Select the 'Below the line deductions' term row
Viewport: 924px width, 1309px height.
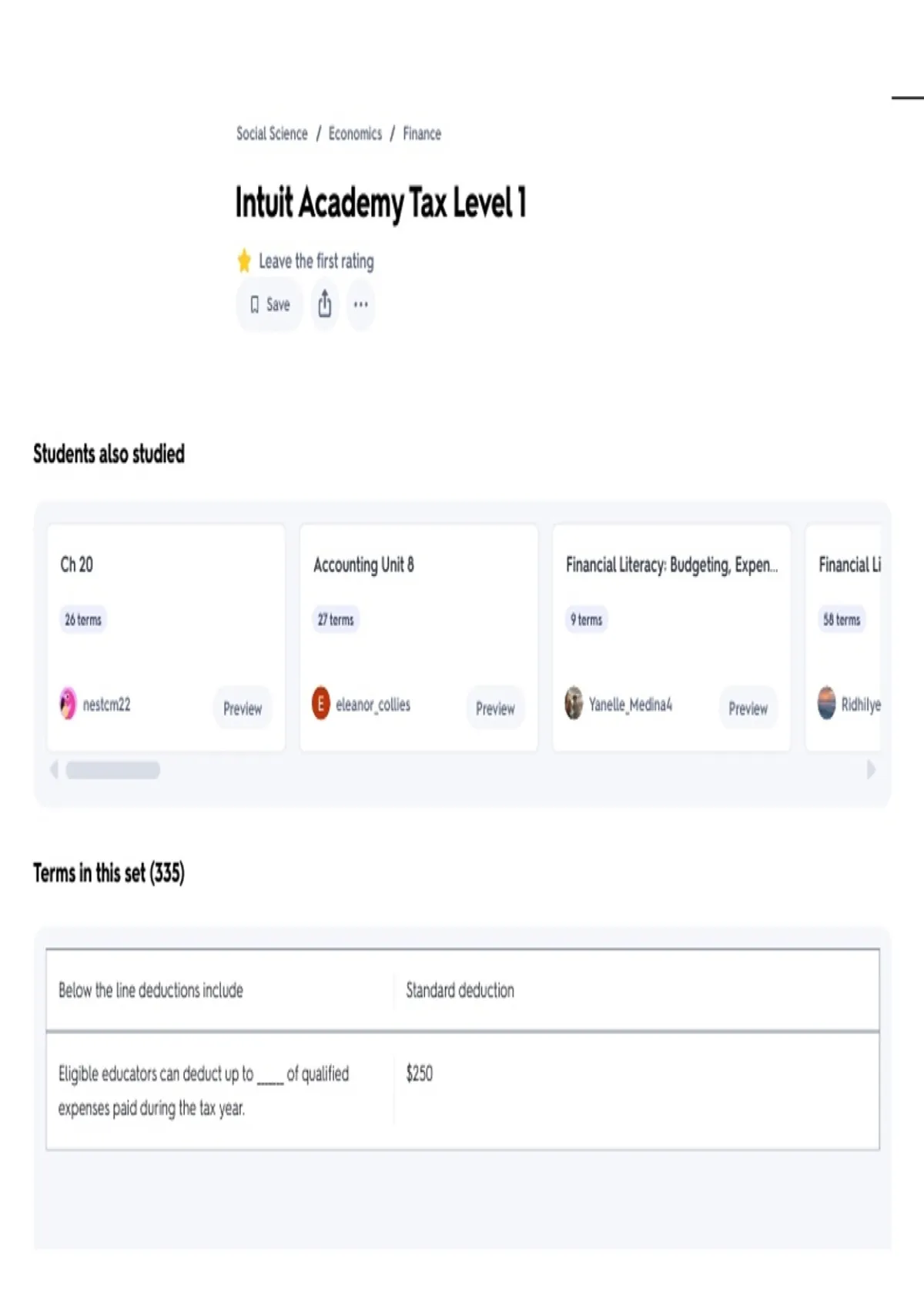click(462, 990)
